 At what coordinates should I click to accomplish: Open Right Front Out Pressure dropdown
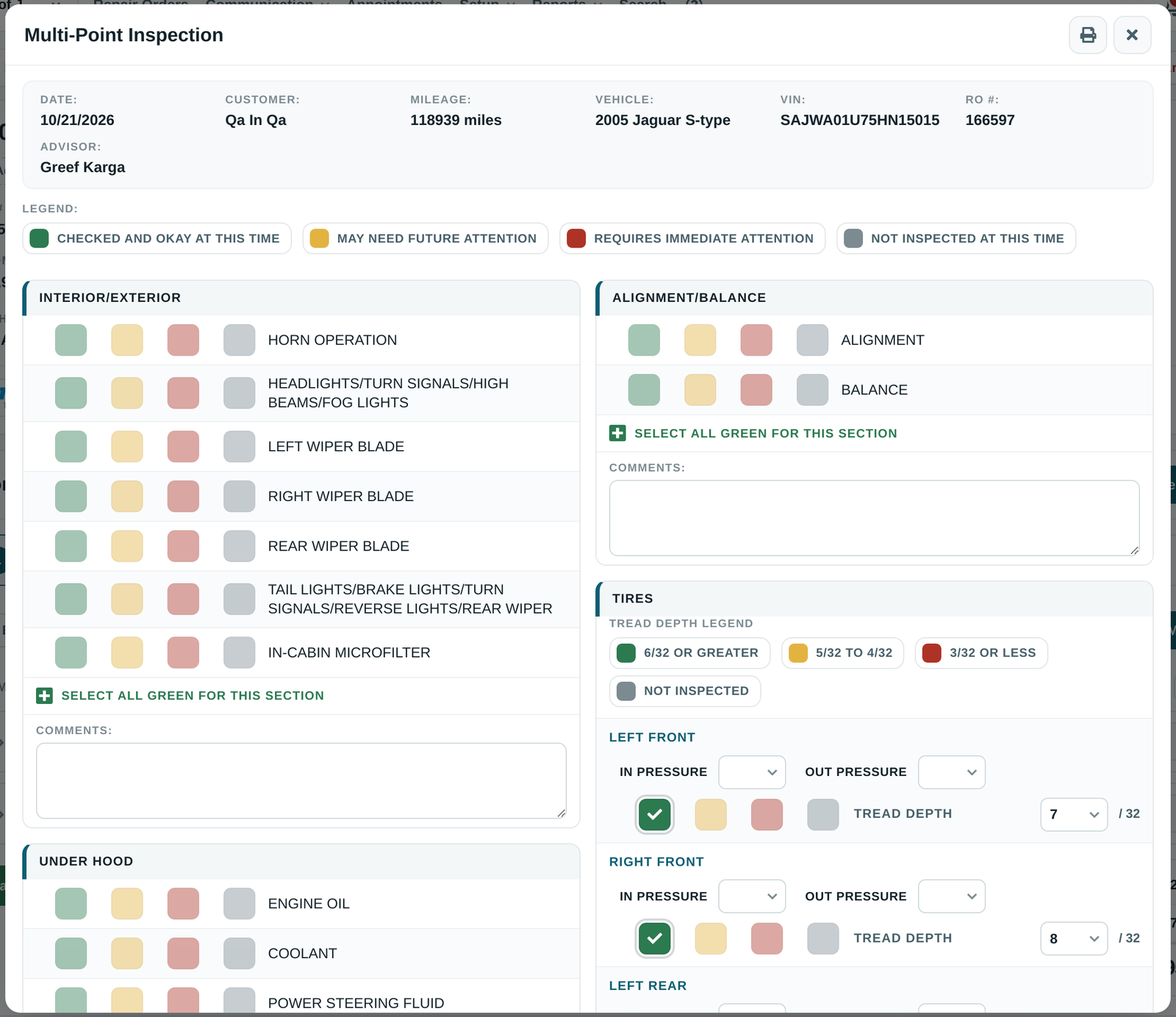coord(952,896)
